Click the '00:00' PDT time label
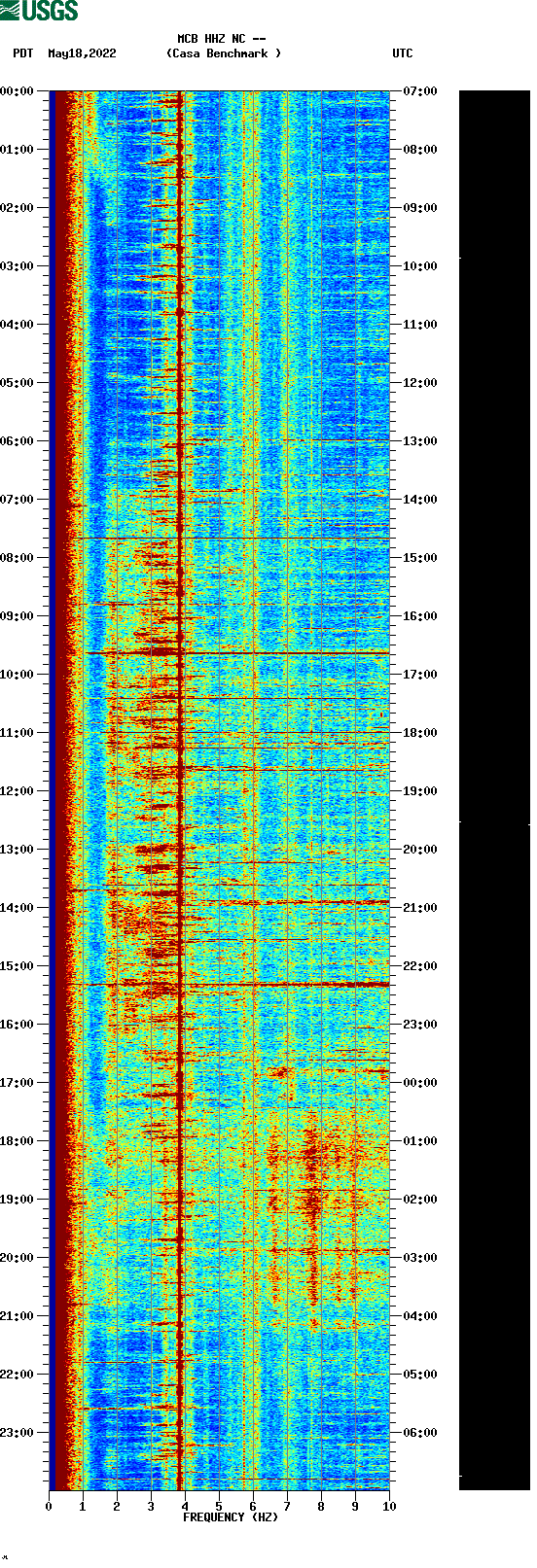 [17, 91]
